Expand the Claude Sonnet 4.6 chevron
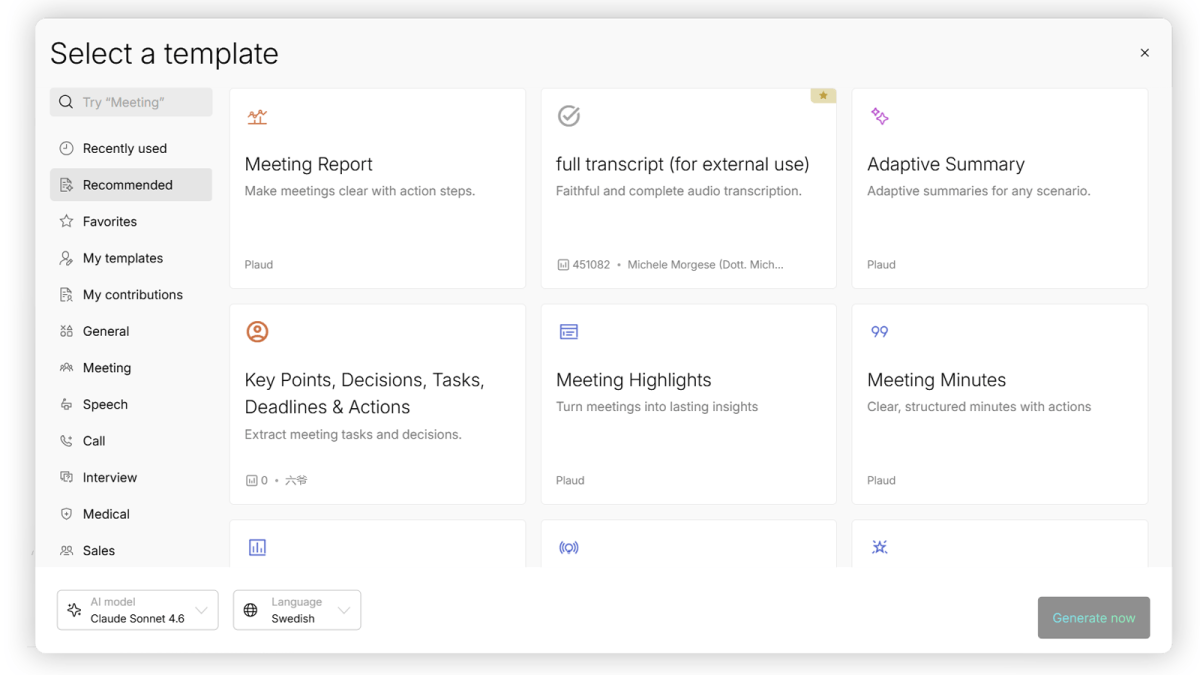Image resolution: width=1200 pixels, height=675 pixels. coord(201,610)
